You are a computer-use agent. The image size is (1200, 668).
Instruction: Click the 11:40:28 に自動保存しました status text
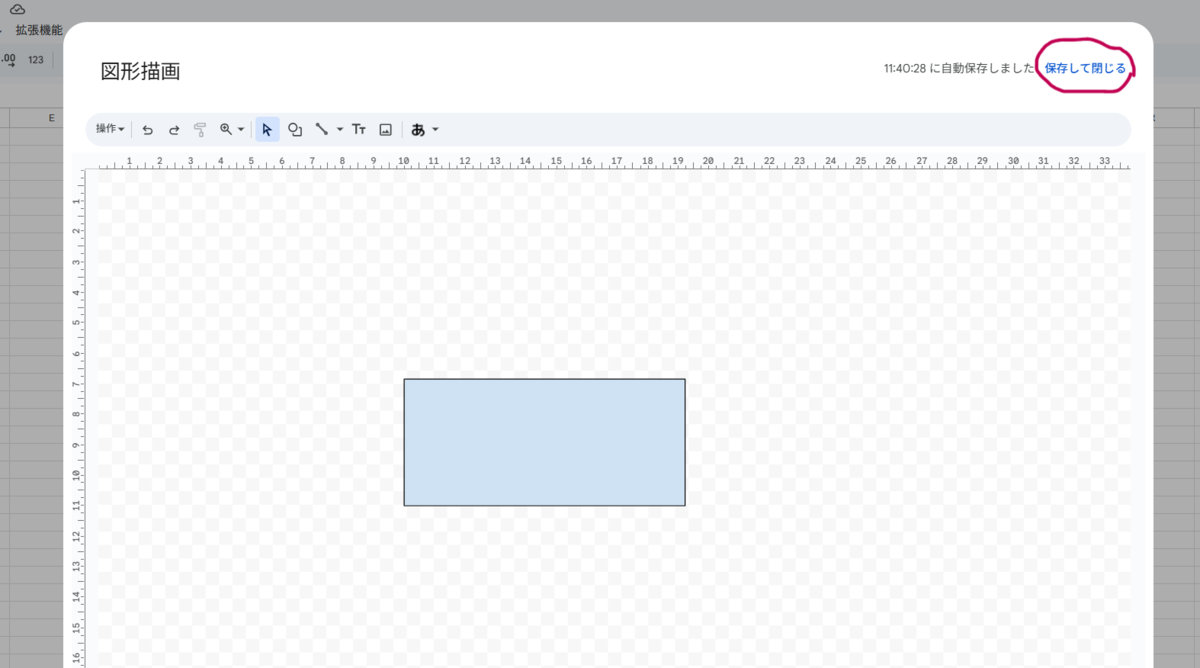959,68
